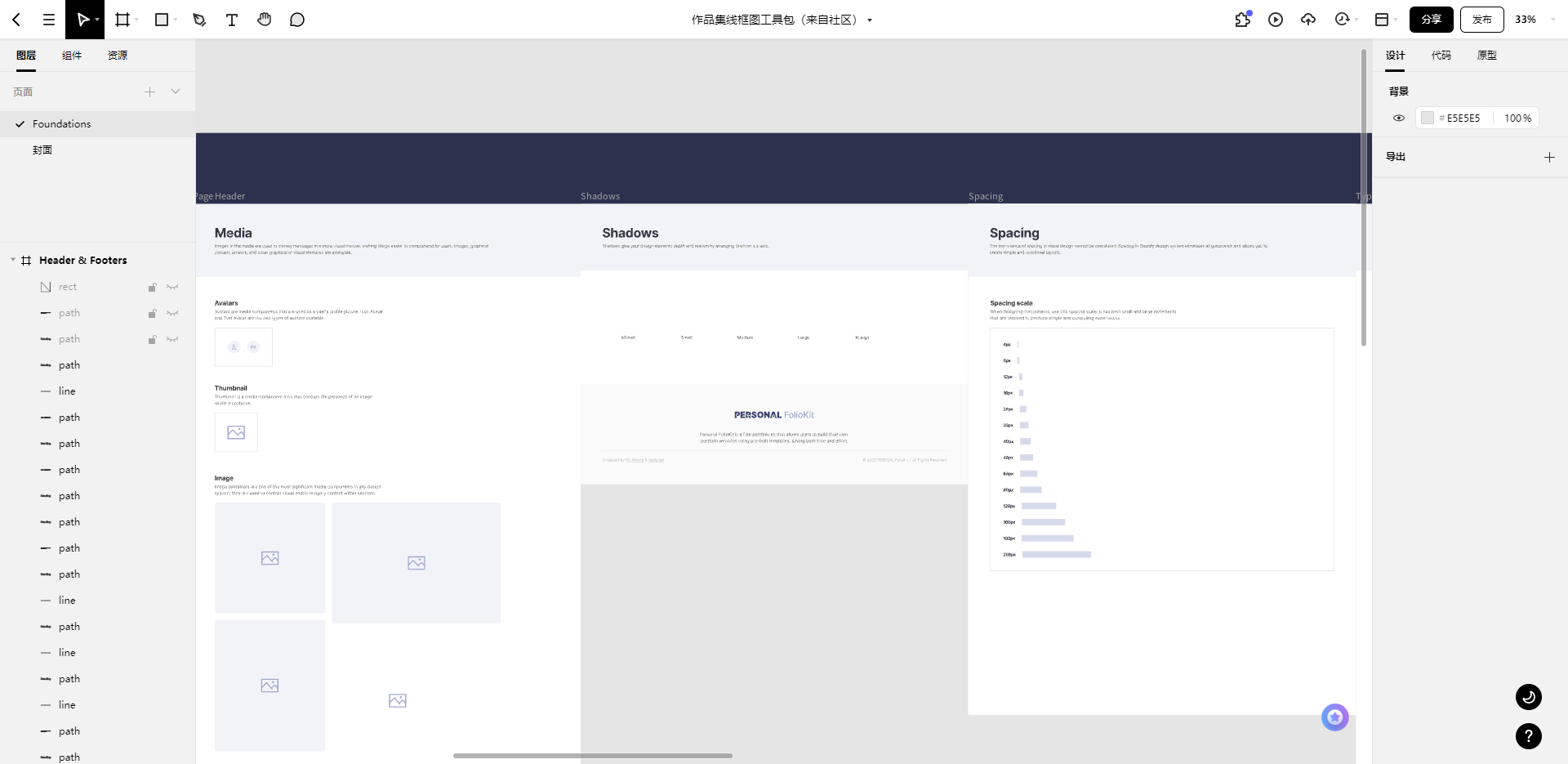
Task: Select the rect layer row
Action: point(97,287)
